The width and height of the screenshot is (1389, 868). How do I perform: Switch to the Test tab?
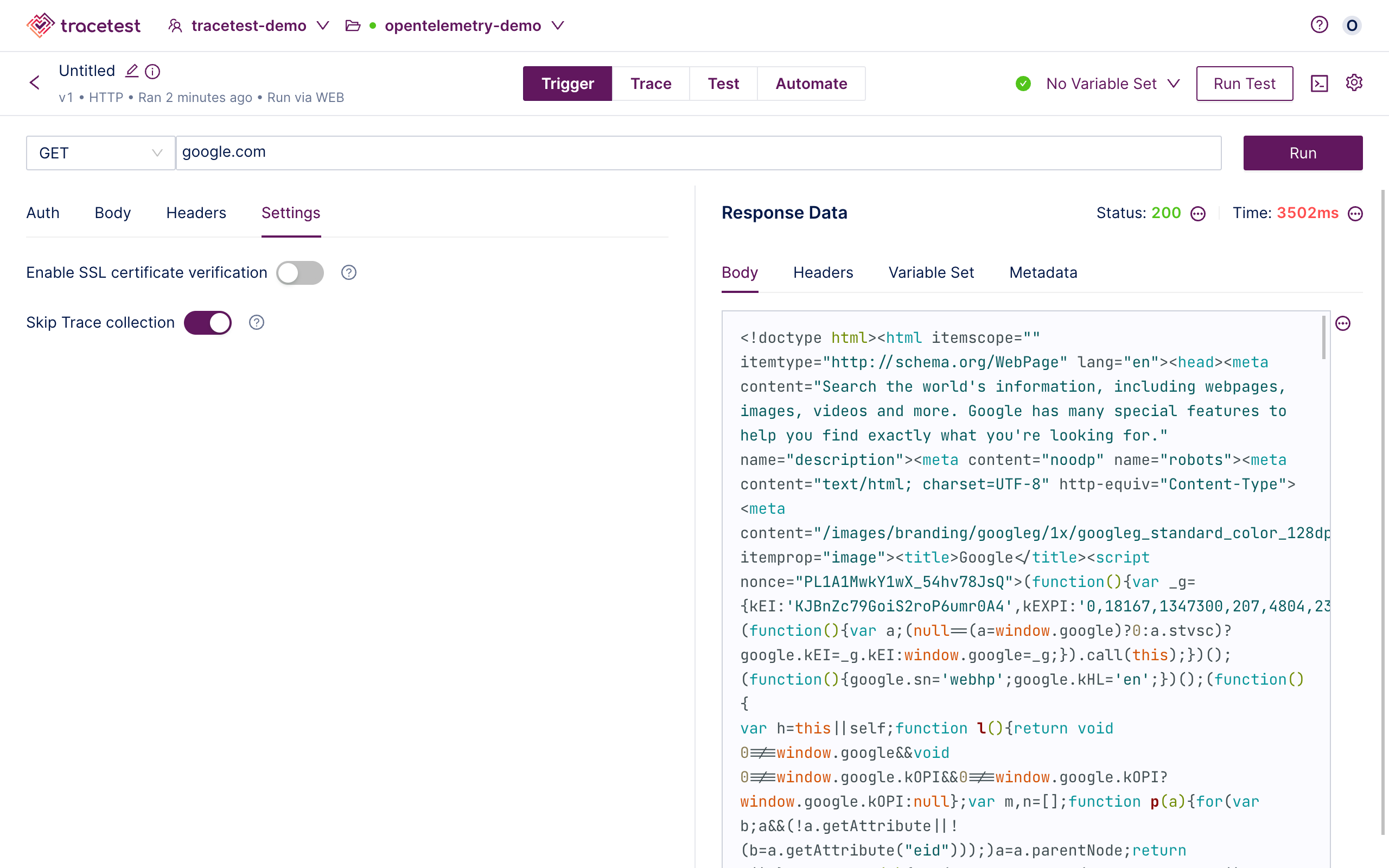pyautogui.click(x=723, y=84)
